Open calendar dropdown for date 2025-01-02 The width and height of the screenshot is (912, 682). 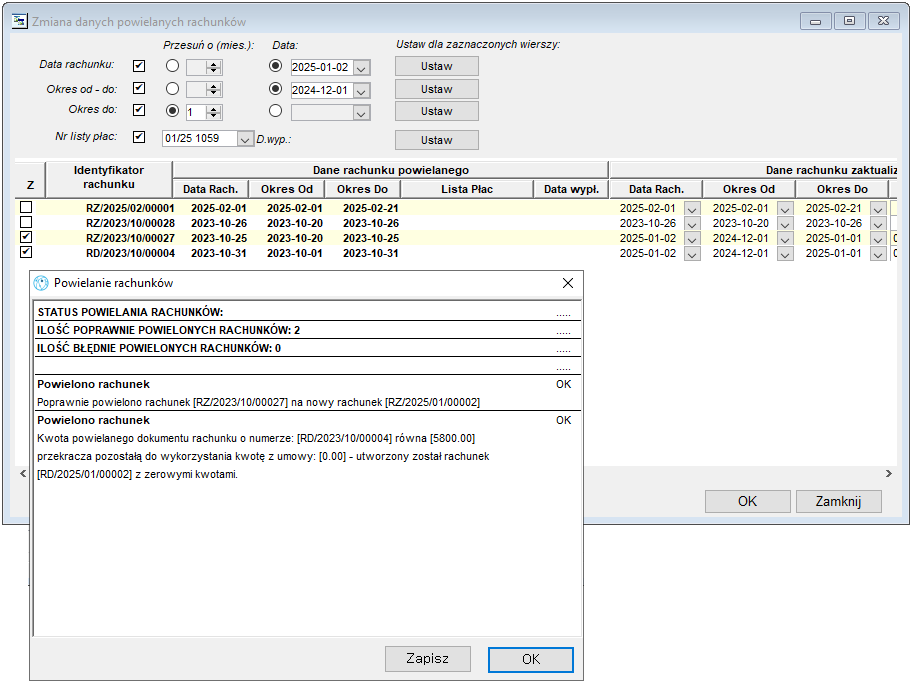[x=361, y=68]
